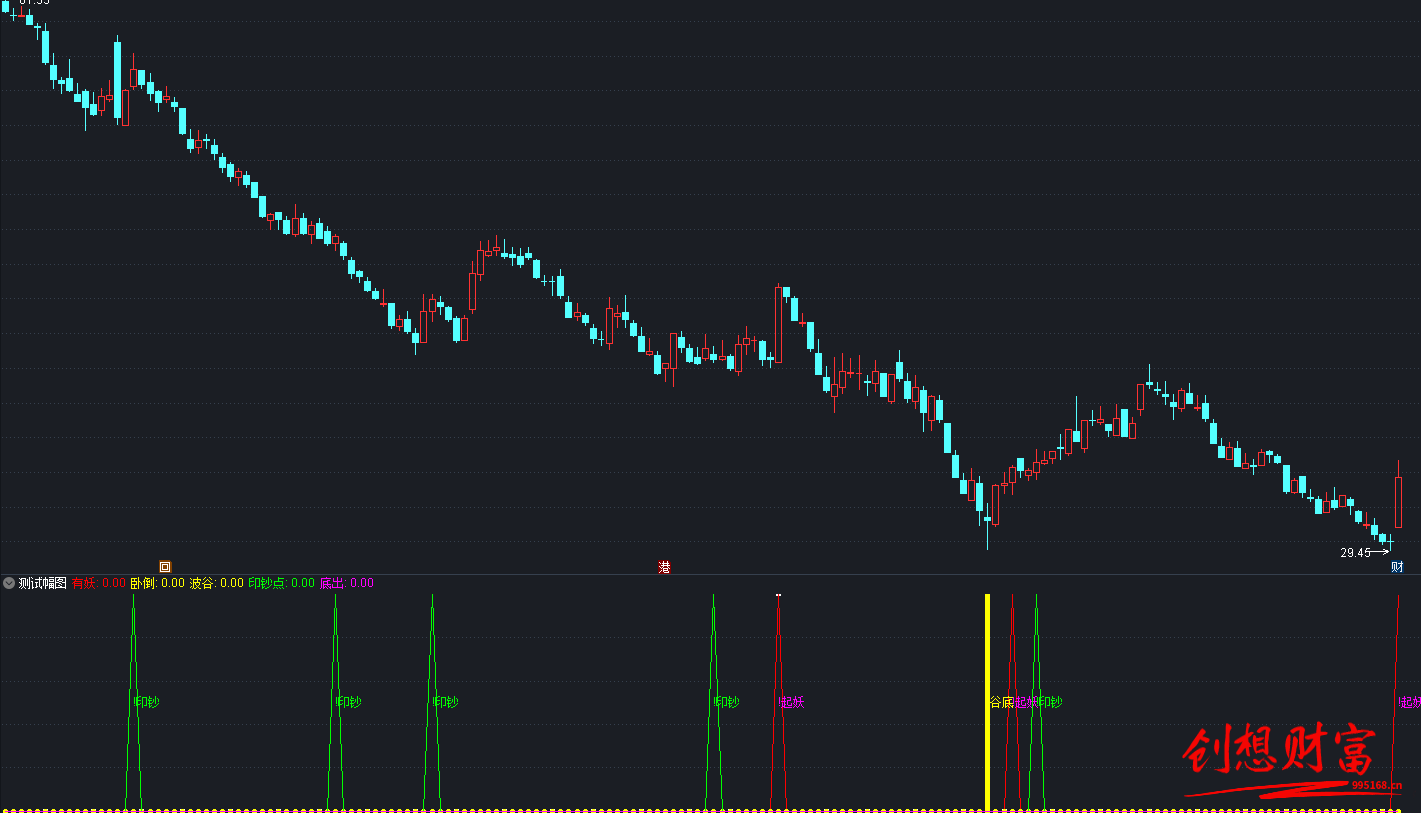Click the blue 财 marker icon
Viewport: 1421px width, 813px height.
coord(1397,567)
